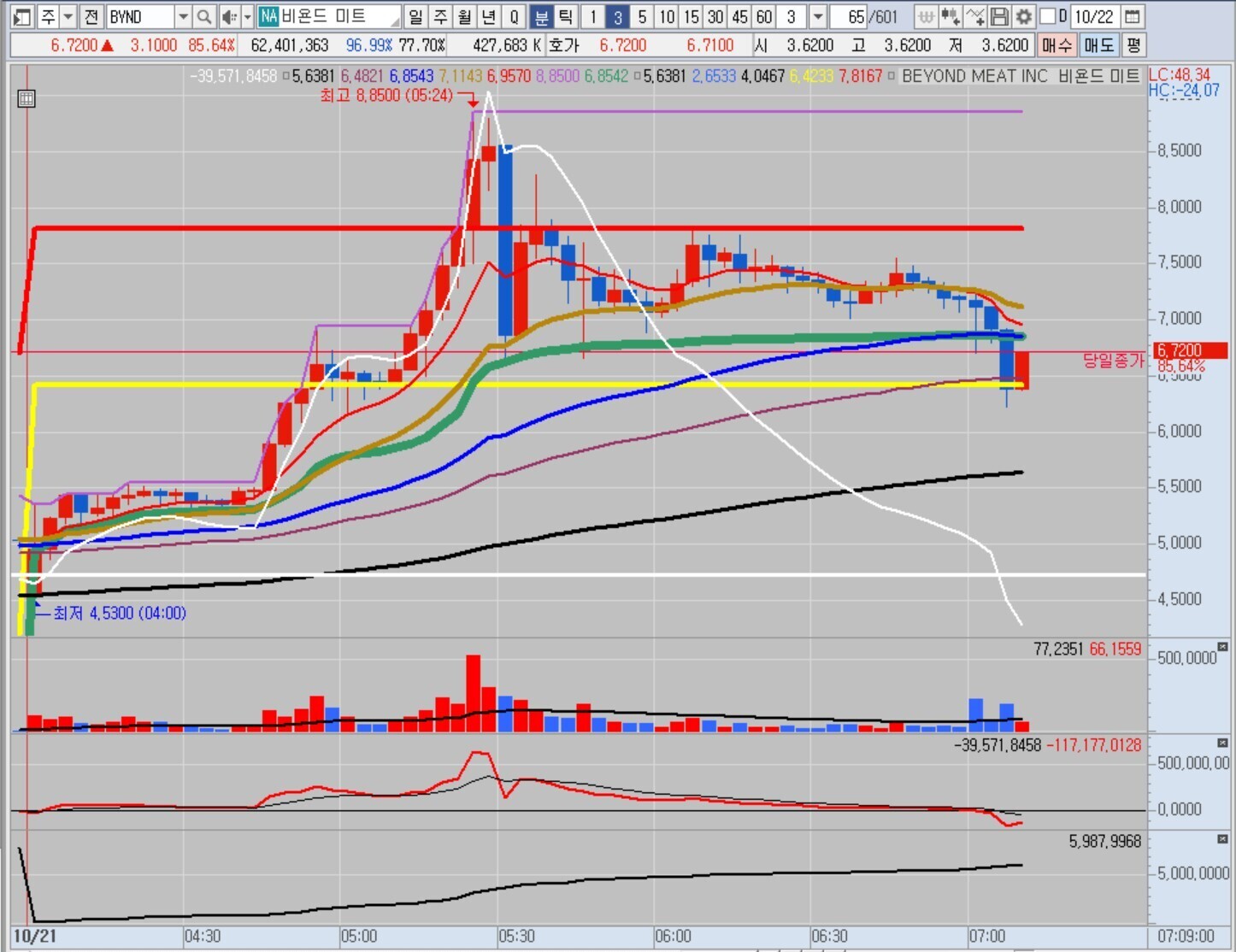Click the data grid icon on chart
The width and height of the screenshot is (1236, 952).
tap(26, 98)
